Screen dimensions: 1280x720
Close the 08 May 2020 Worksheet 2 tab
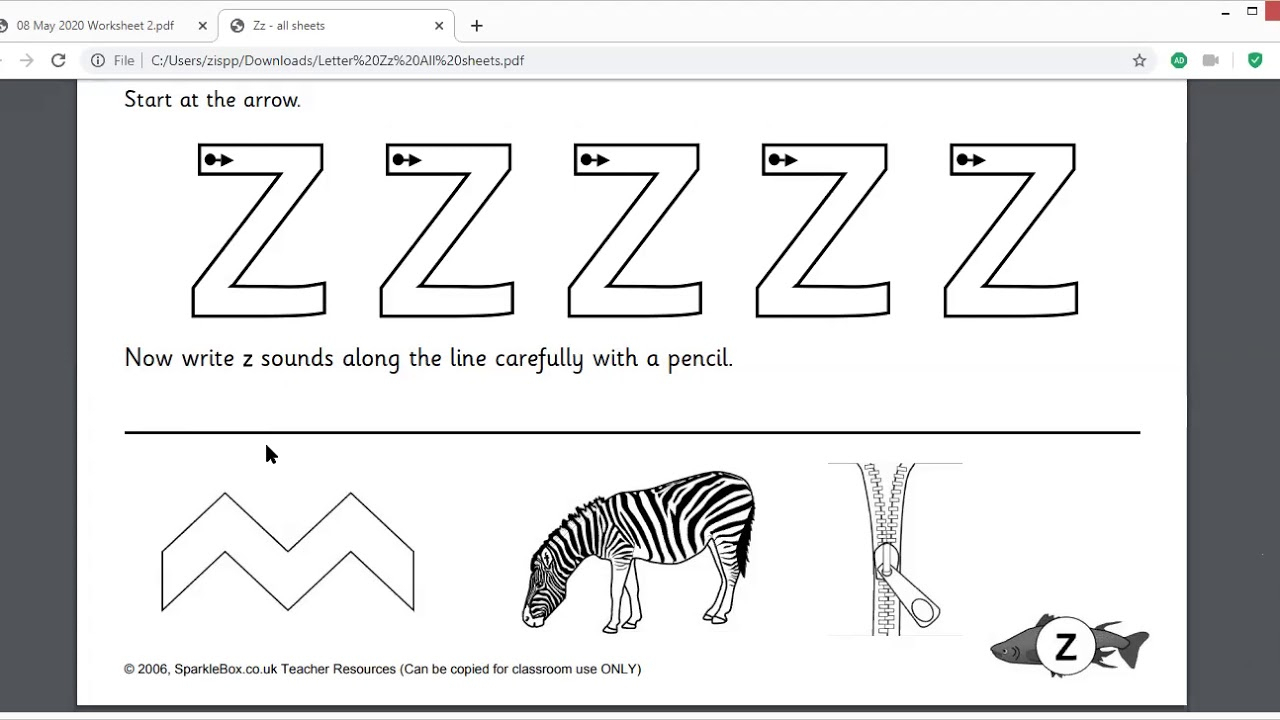tap(202, 26)
